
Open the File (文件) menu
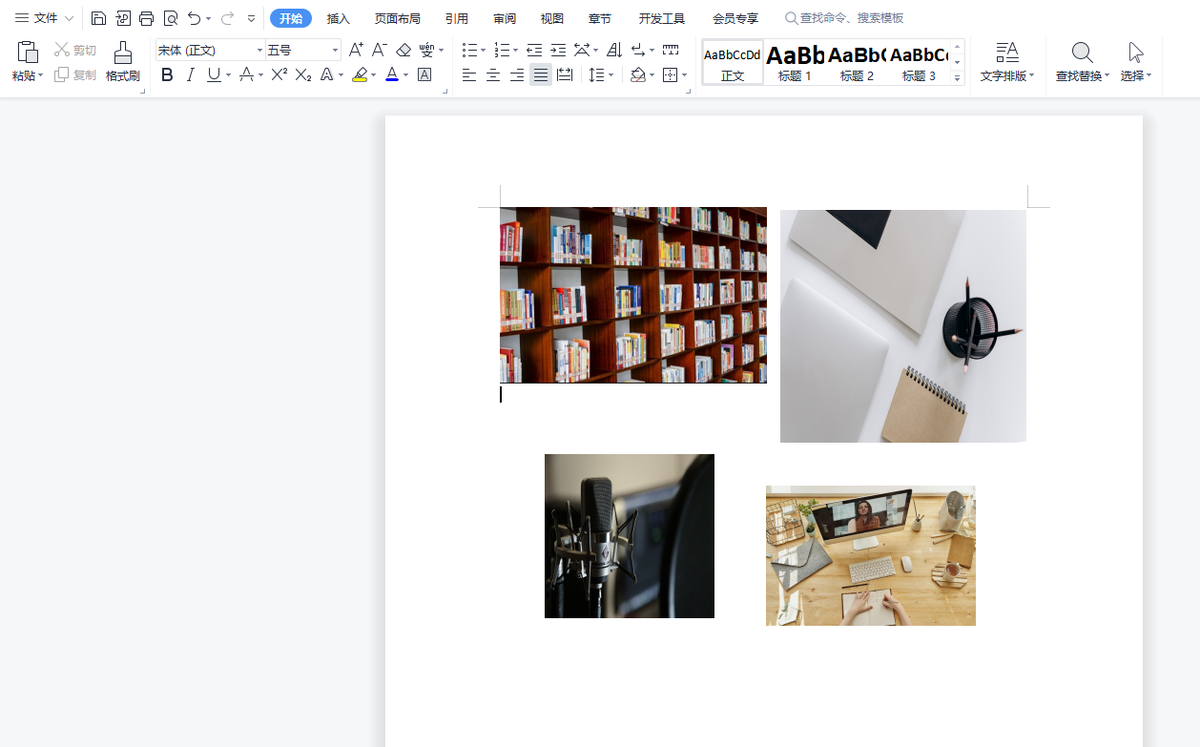[x=45, y=18]
